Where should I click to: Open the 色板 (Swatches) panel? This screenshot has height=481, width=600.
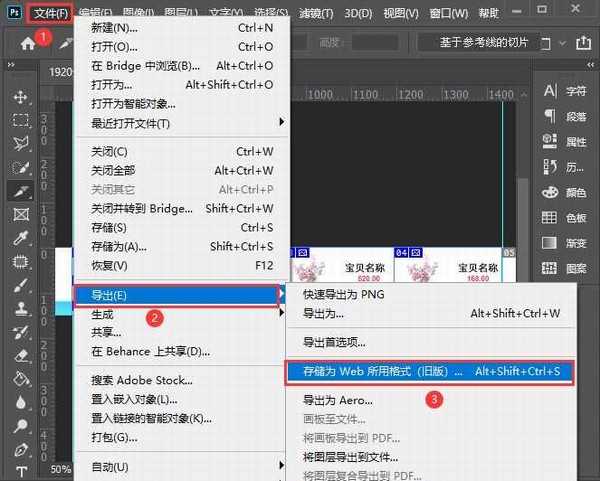[x=566, y=218]
